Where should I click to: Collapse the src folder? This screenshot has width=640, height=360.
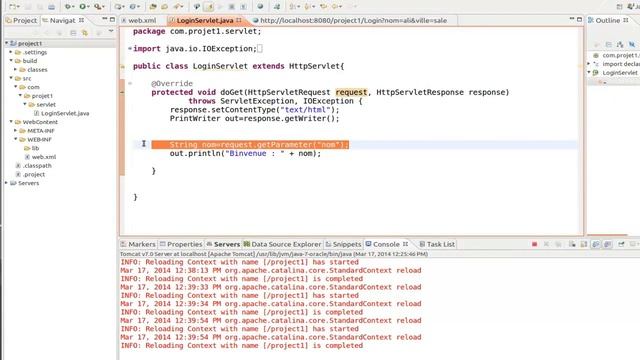[x=11, y=78]
